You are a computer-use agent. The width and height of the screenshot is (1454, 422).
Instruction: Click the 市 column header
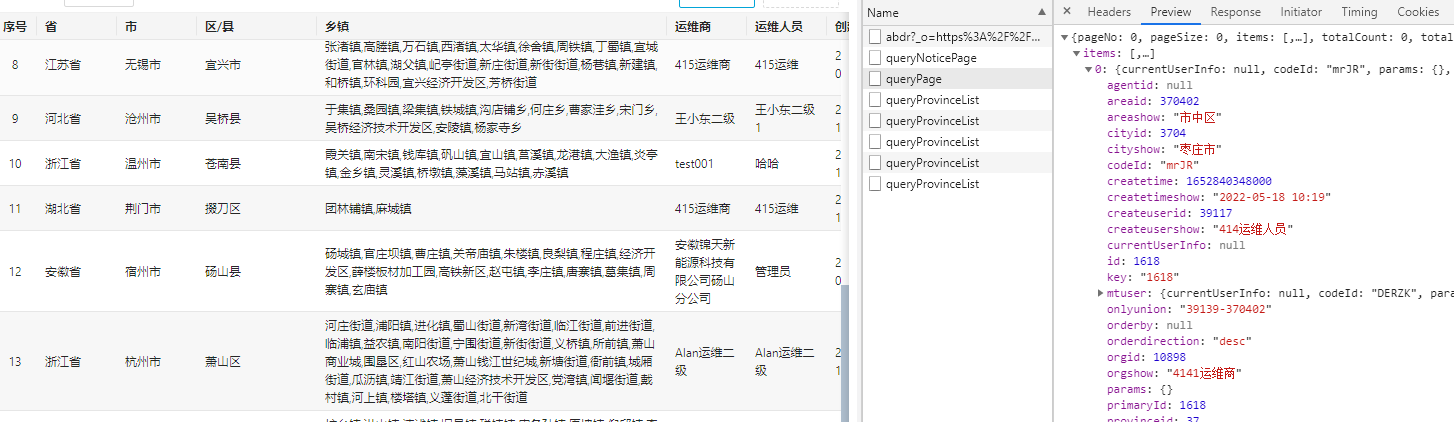point(131,26)
